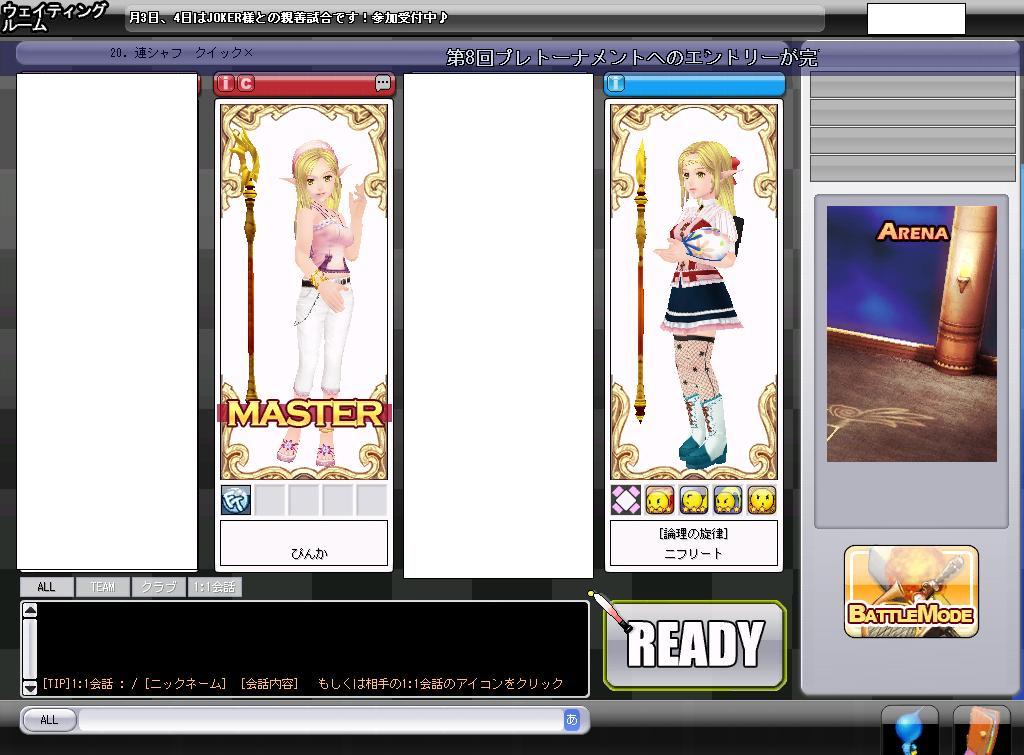Toggle the あ input mode button
The width and height of the screenshot is (1024, 755).
tap(571, 719)
